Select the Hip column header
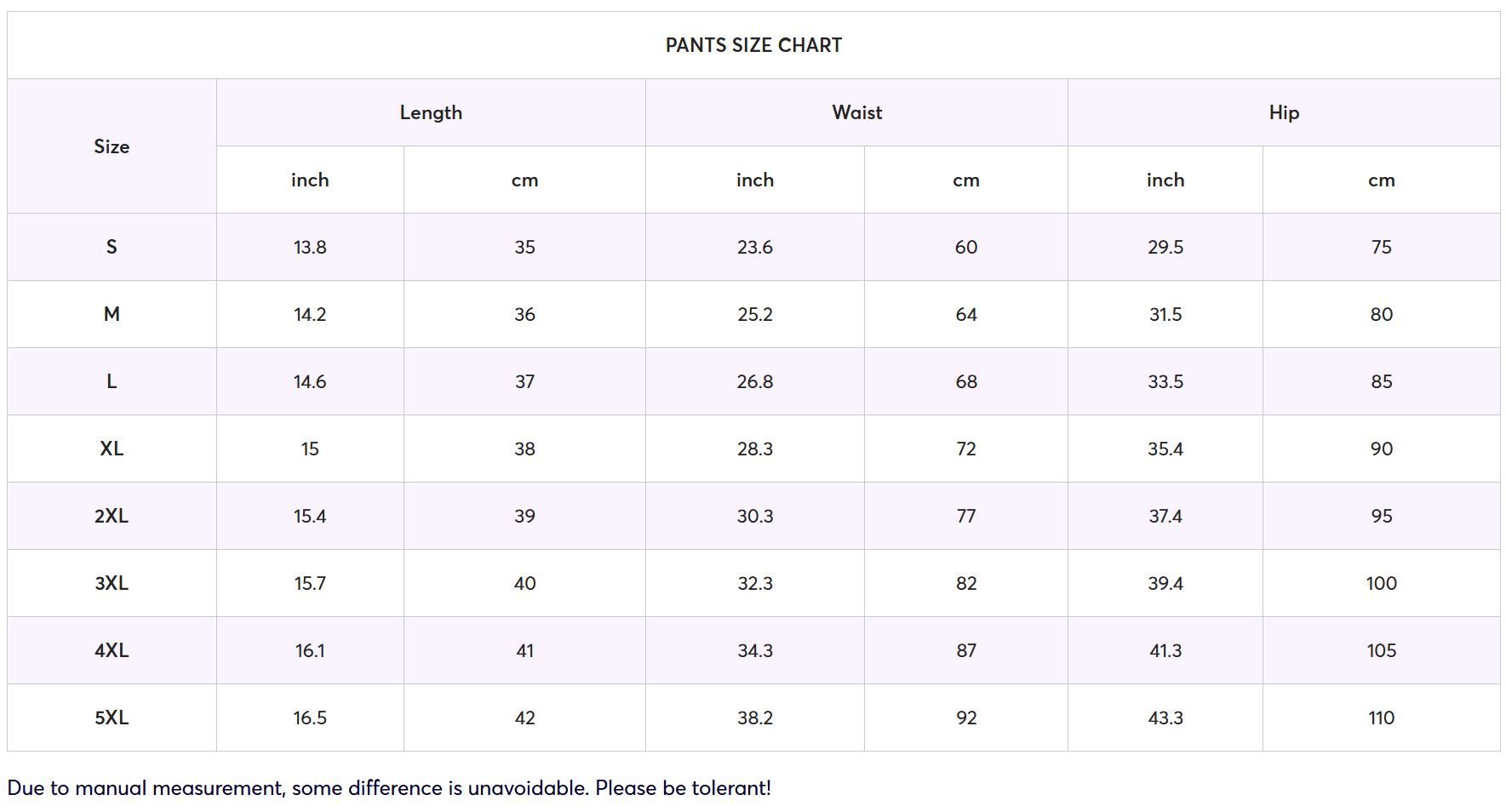Image resolution: width=1506 pixels, height=812 pixels. [x=1284, y=112]
